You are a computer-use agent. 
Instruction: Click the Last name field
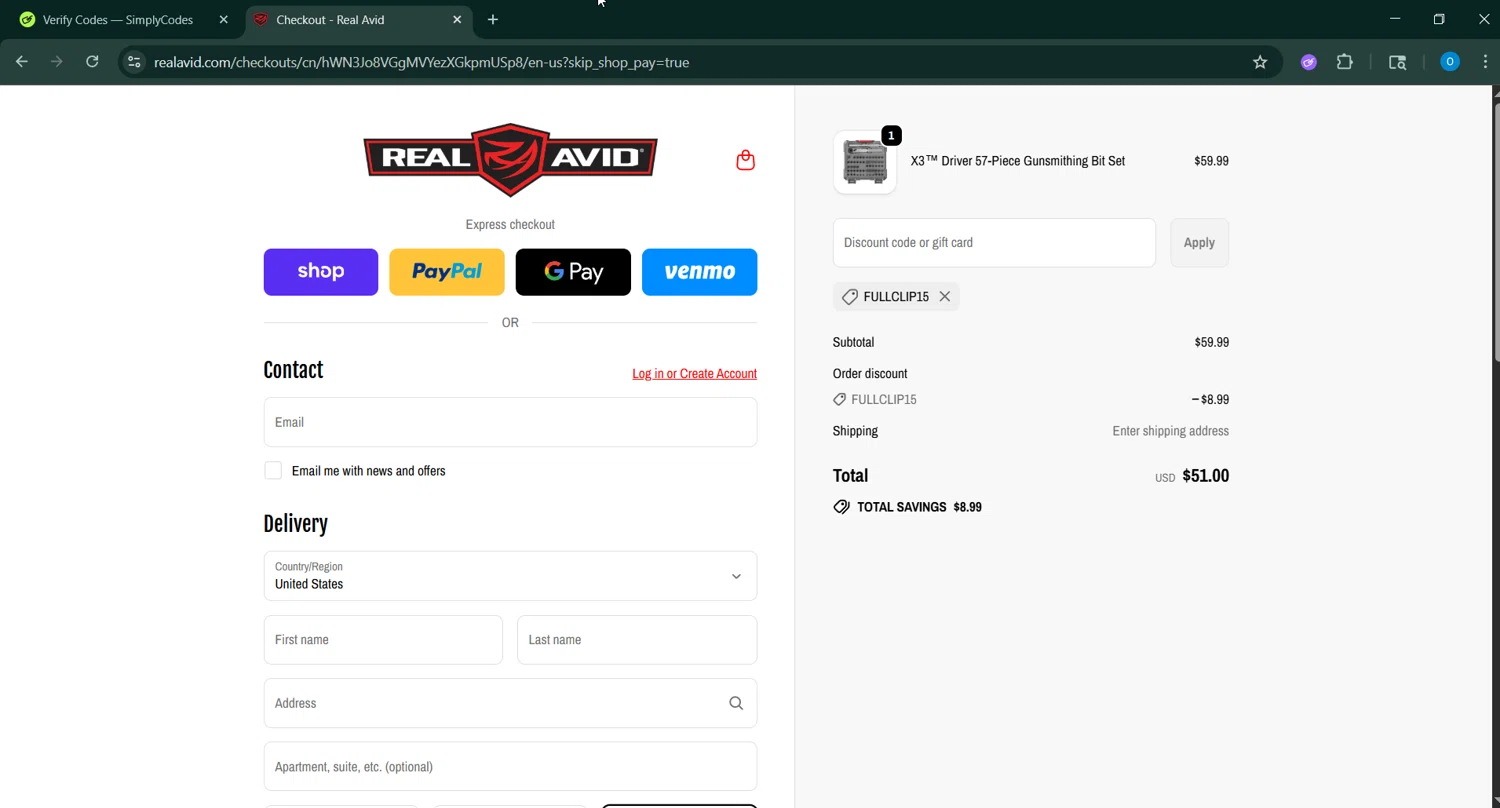637,640
